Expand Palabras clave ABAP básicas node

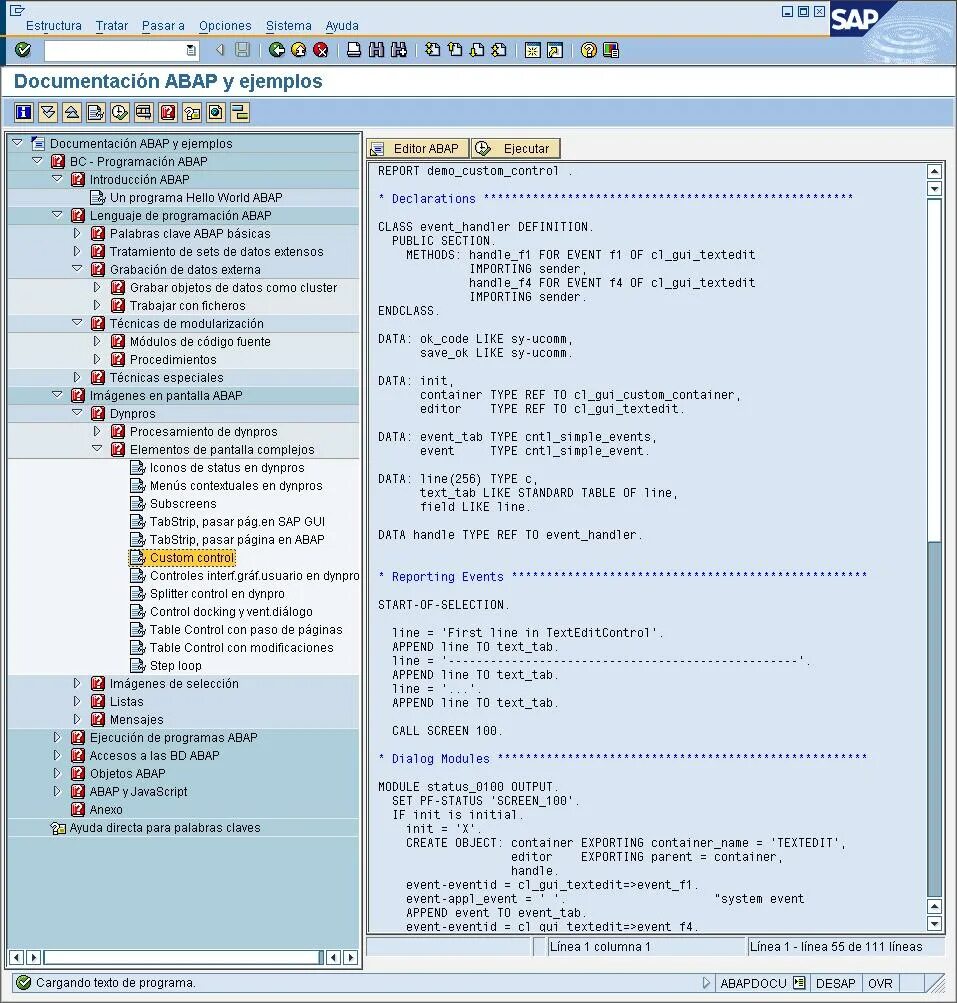(x=77, y=233)
